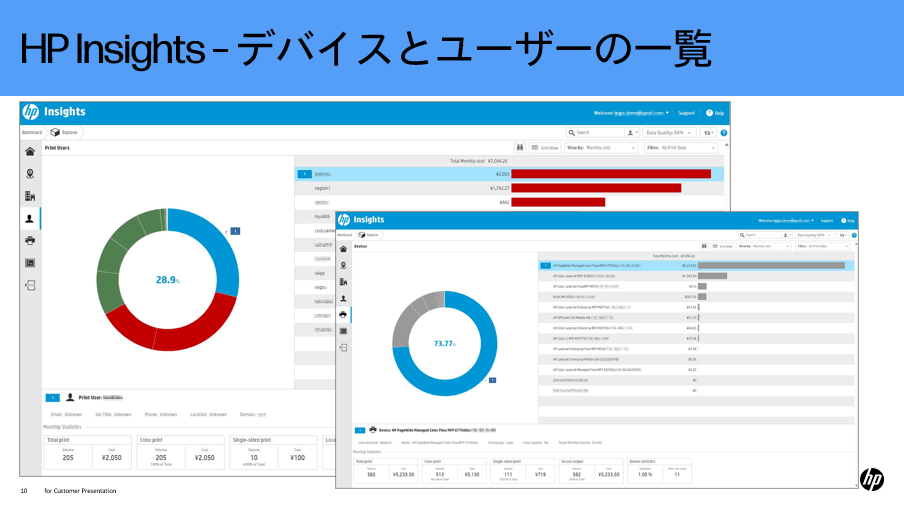The image size is (904, 507).
Task: Click HP logo in Devices window header
Action: [344, 220]
